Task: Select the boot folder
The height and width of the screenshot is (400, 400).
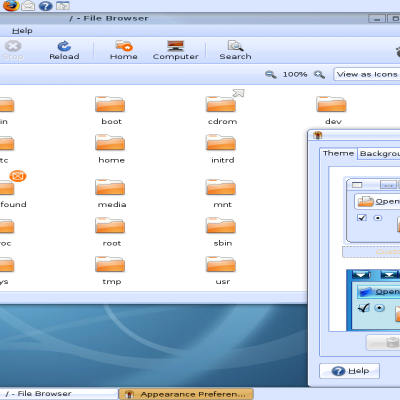Action: (x=110, y=104)
